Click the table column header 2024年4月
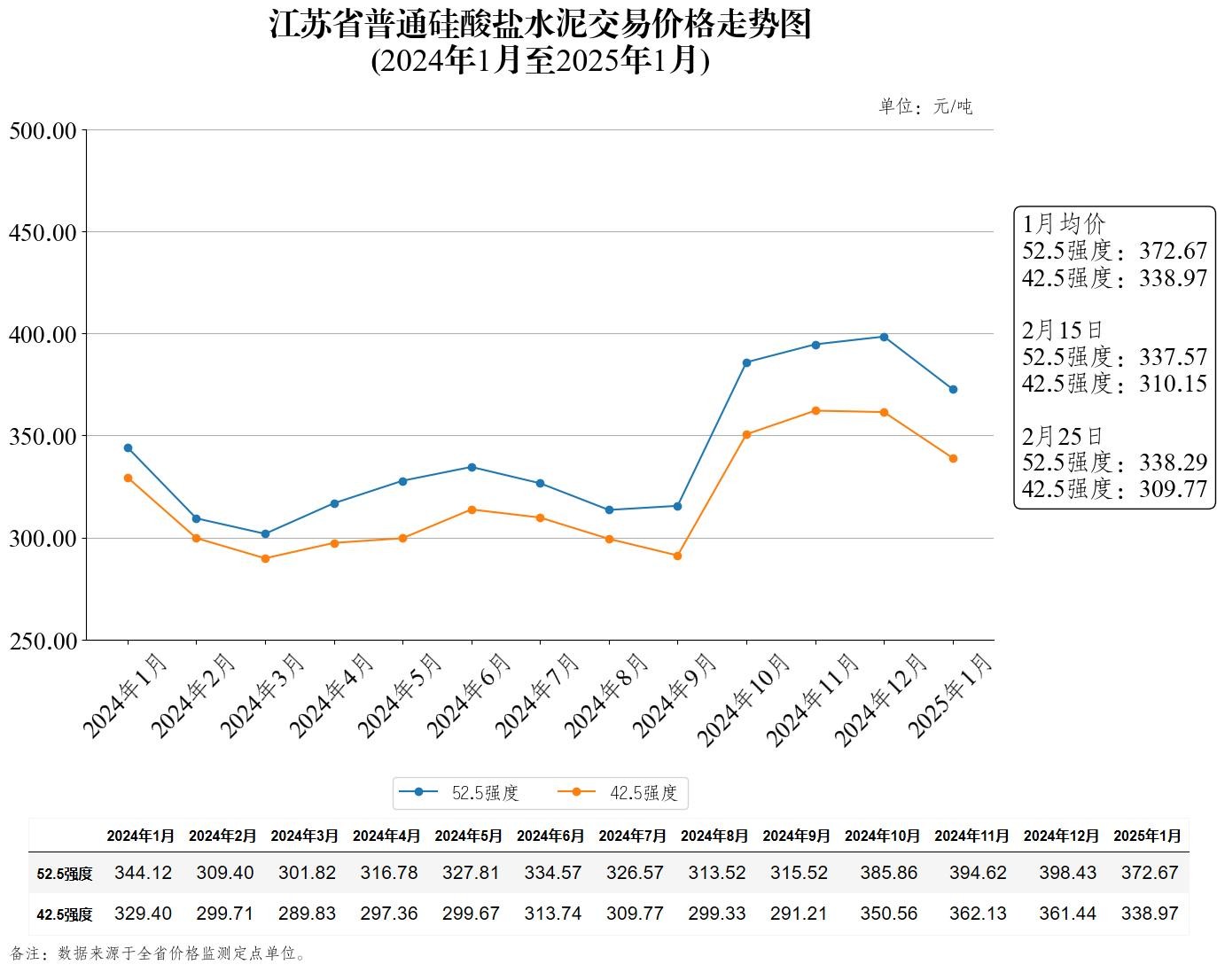 [x=386, y=836]
